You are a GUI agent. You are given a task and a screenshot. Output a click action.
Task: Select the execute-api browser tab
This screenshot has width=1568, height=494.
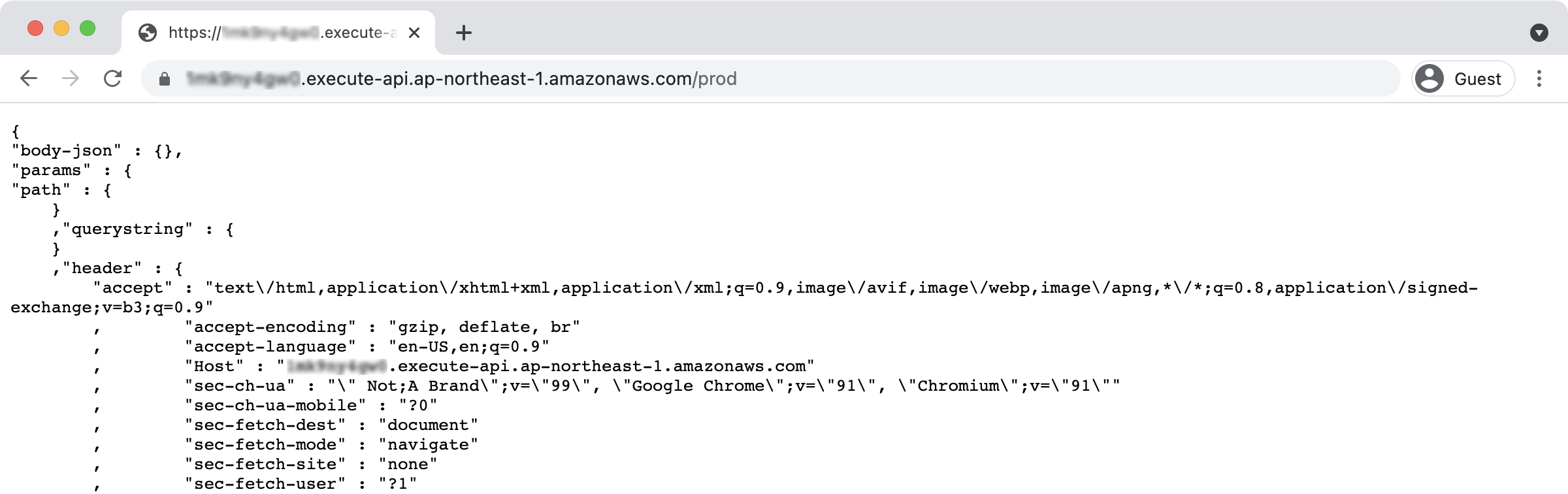click(279, 33)
